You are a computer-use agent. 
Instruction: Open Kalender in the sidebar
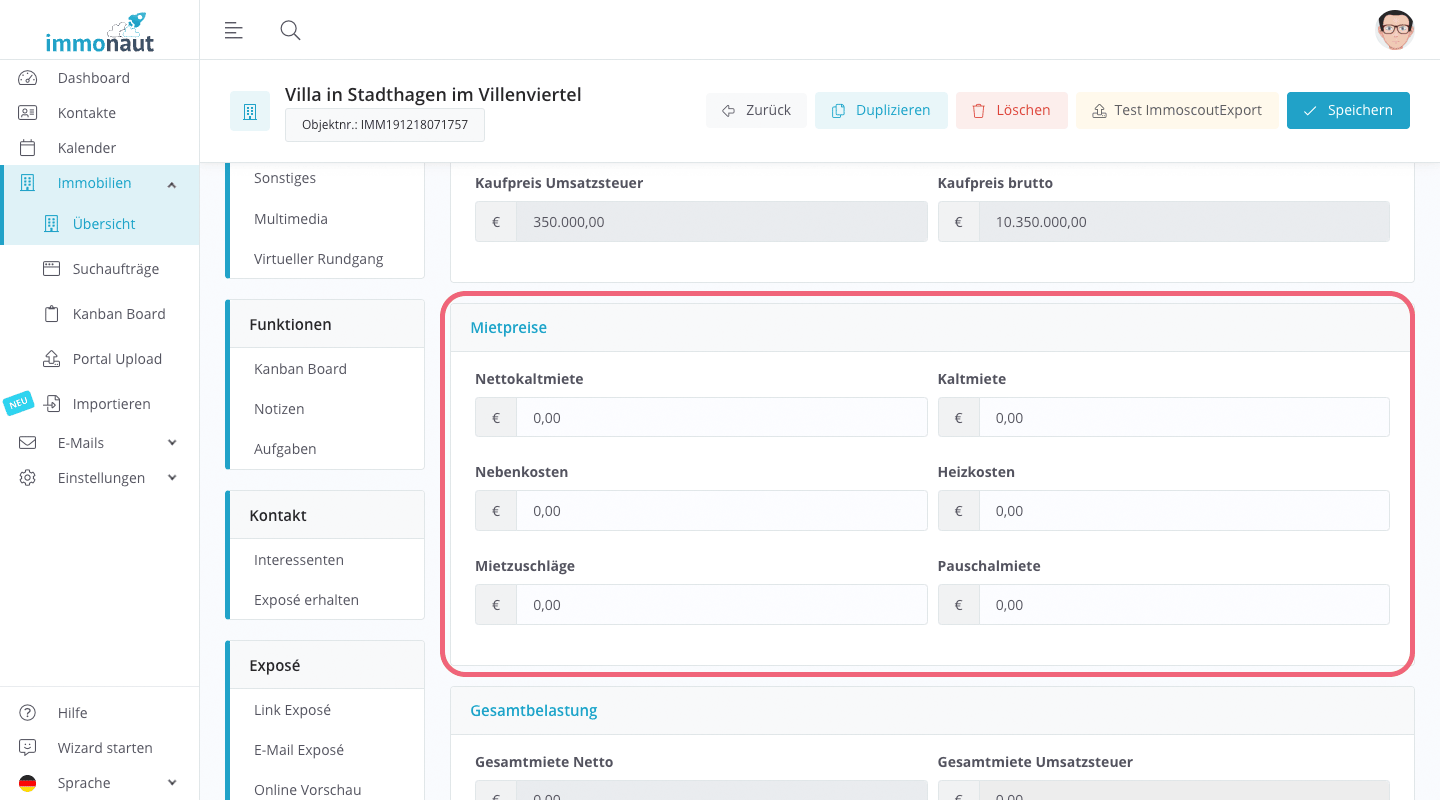click(x=86, y=148)
